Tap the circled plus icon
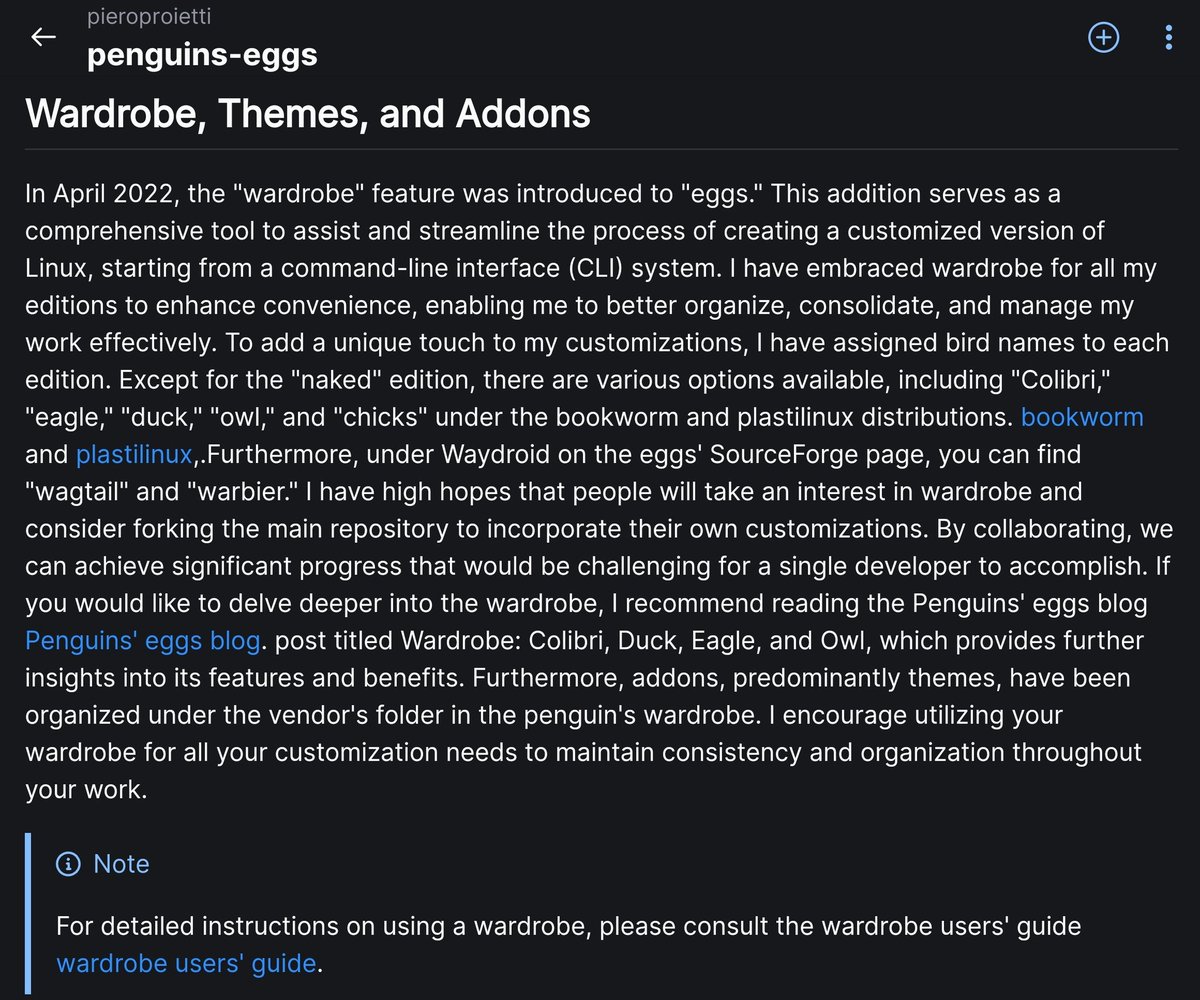The height and width of the screenshot is (1000, 1200). 1103,37
